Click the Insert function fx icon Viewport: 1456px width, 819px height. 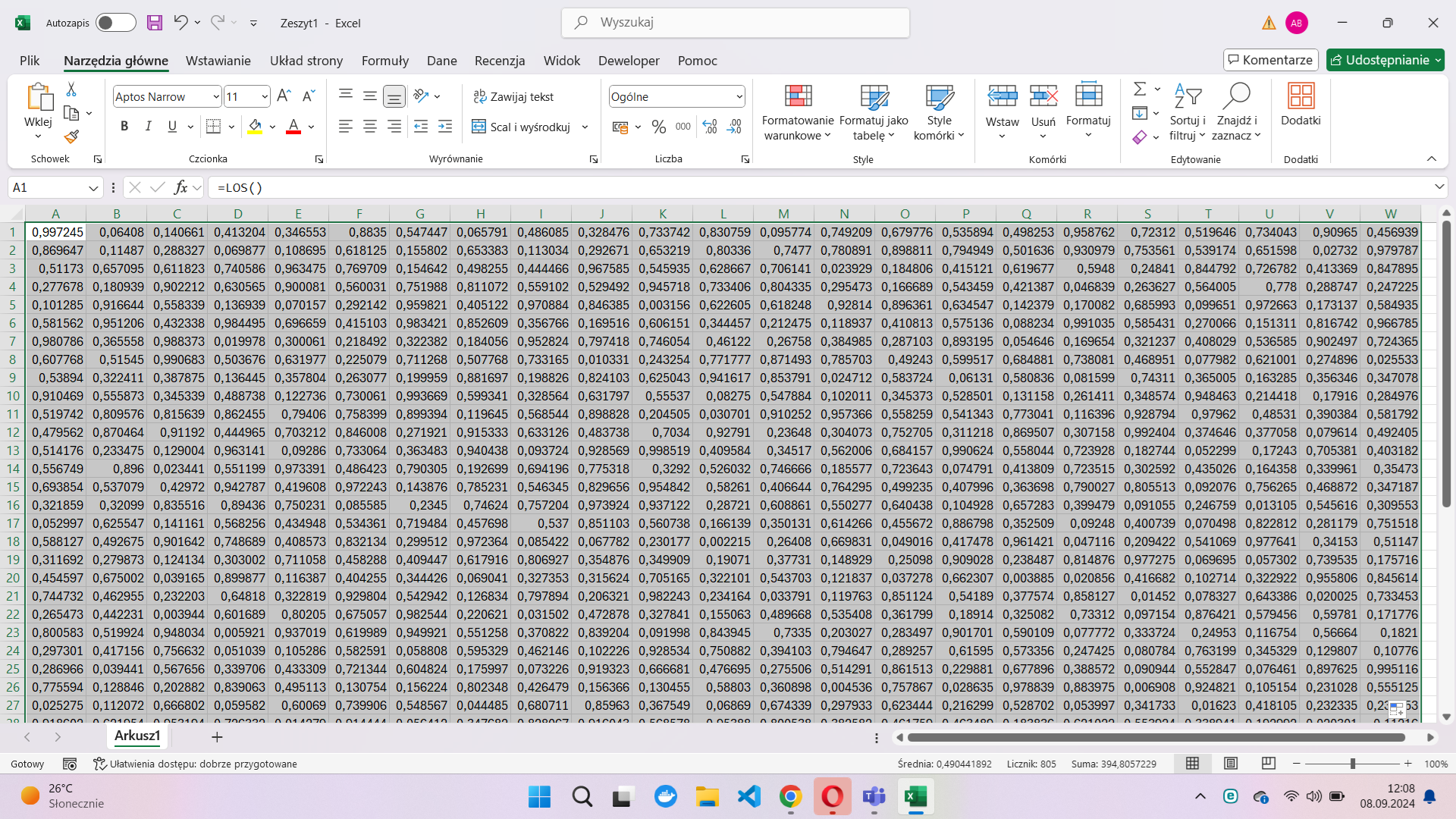pyautogui.click(x=180, y=187)
